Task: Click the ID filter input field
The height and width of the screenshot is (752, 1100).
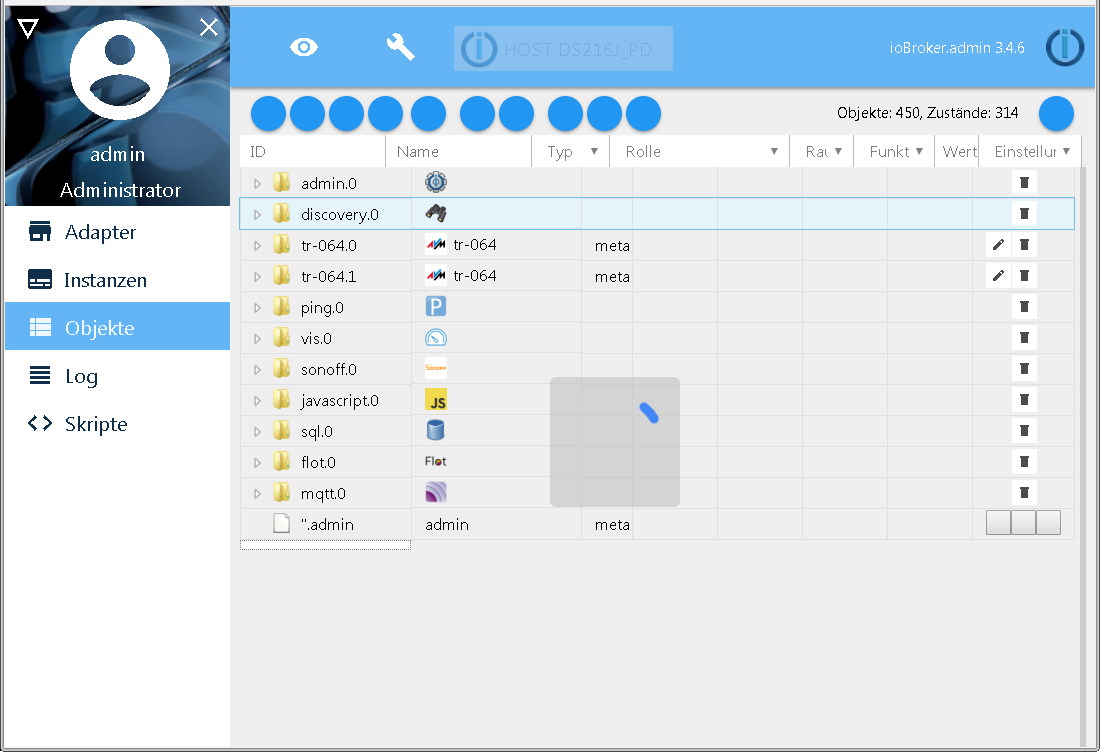Action: 313,152
